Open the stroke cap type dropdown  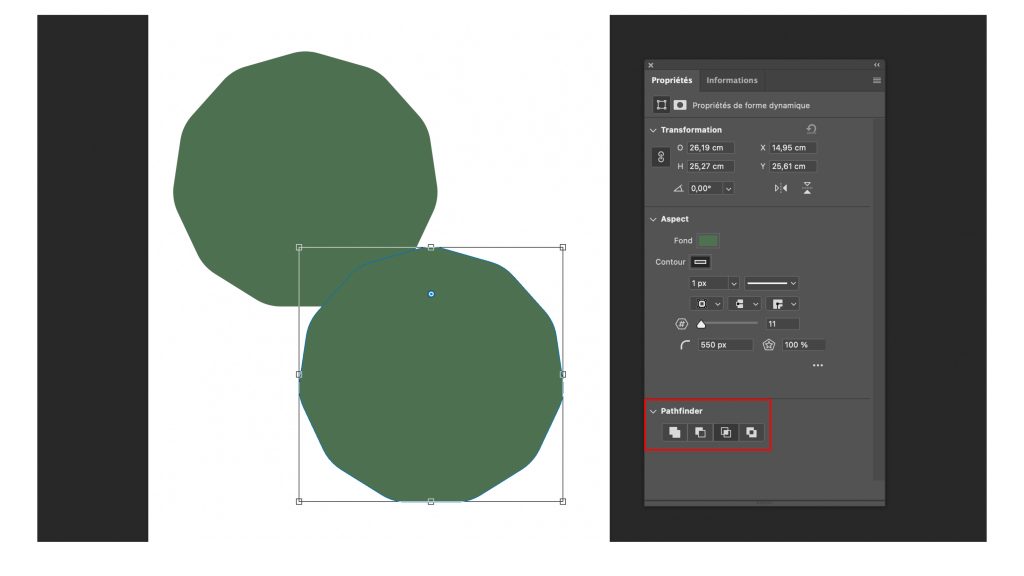click(744, 304)
